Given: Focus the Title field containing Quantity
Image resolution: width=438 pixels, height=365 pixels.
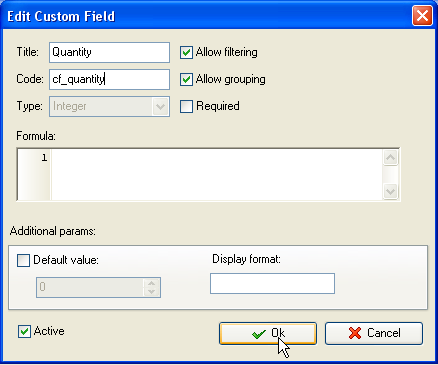Looking at the screenshot, I should click(109, 52).
